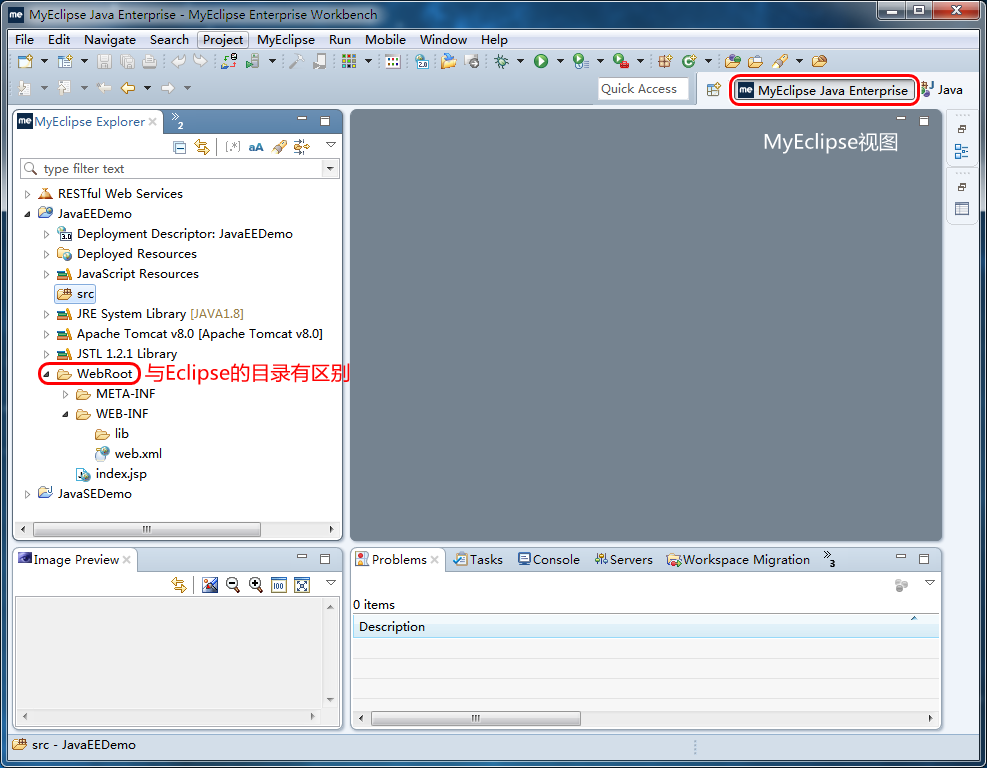Screen dimensions: 987x768
Task: Click the Print toolbar icon
Action: tap(149, 61)
